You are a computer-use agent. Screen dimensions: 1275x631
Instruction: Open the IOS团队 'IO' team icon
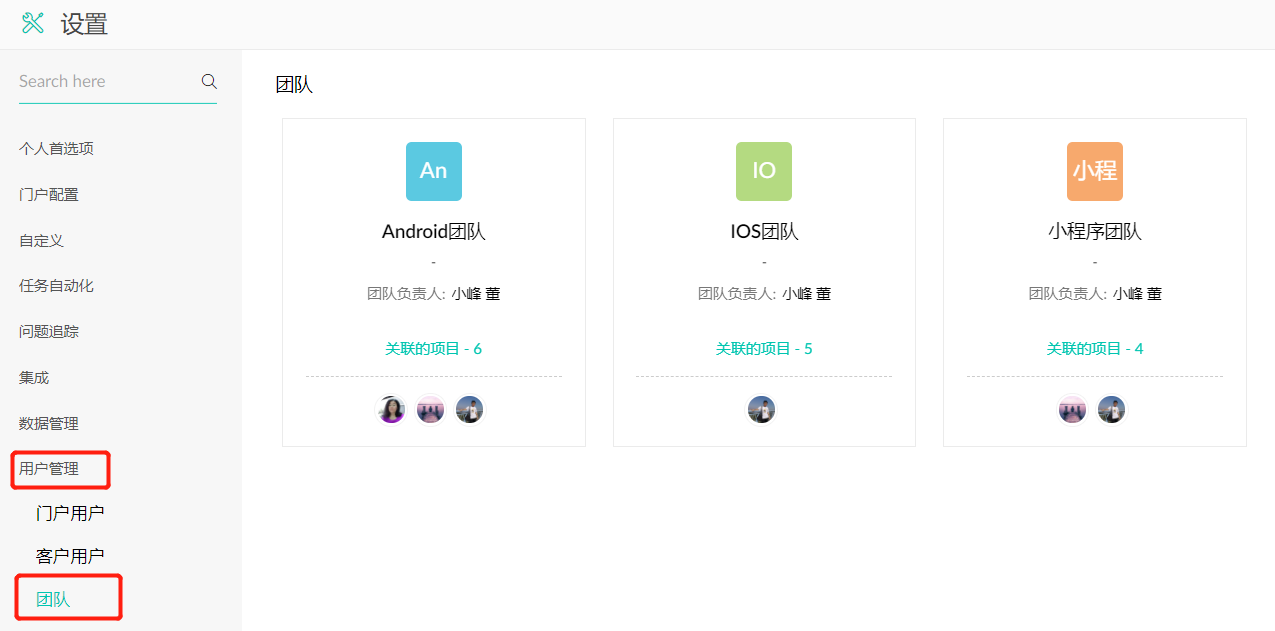[763, 171]
